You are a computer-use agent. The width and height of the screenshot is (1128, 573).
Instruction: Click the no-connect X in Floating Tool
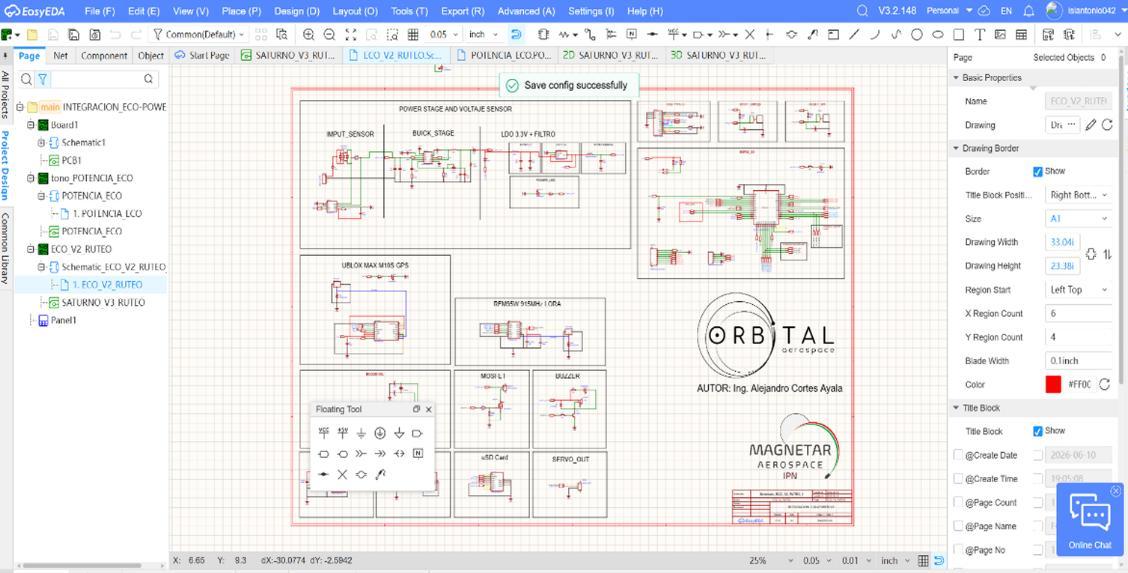point(342,474)
